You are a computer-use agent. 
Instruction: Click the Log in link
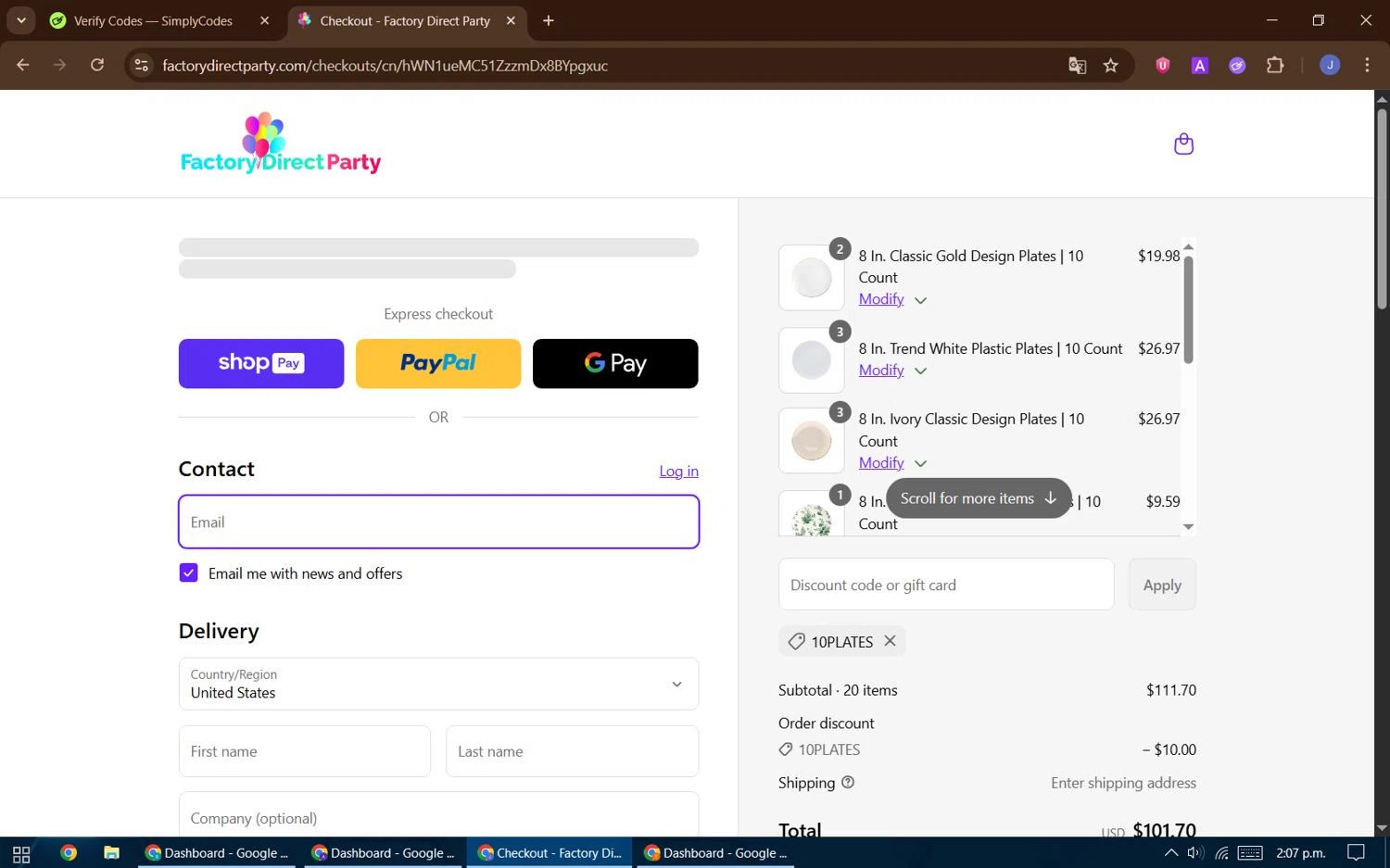678,472
